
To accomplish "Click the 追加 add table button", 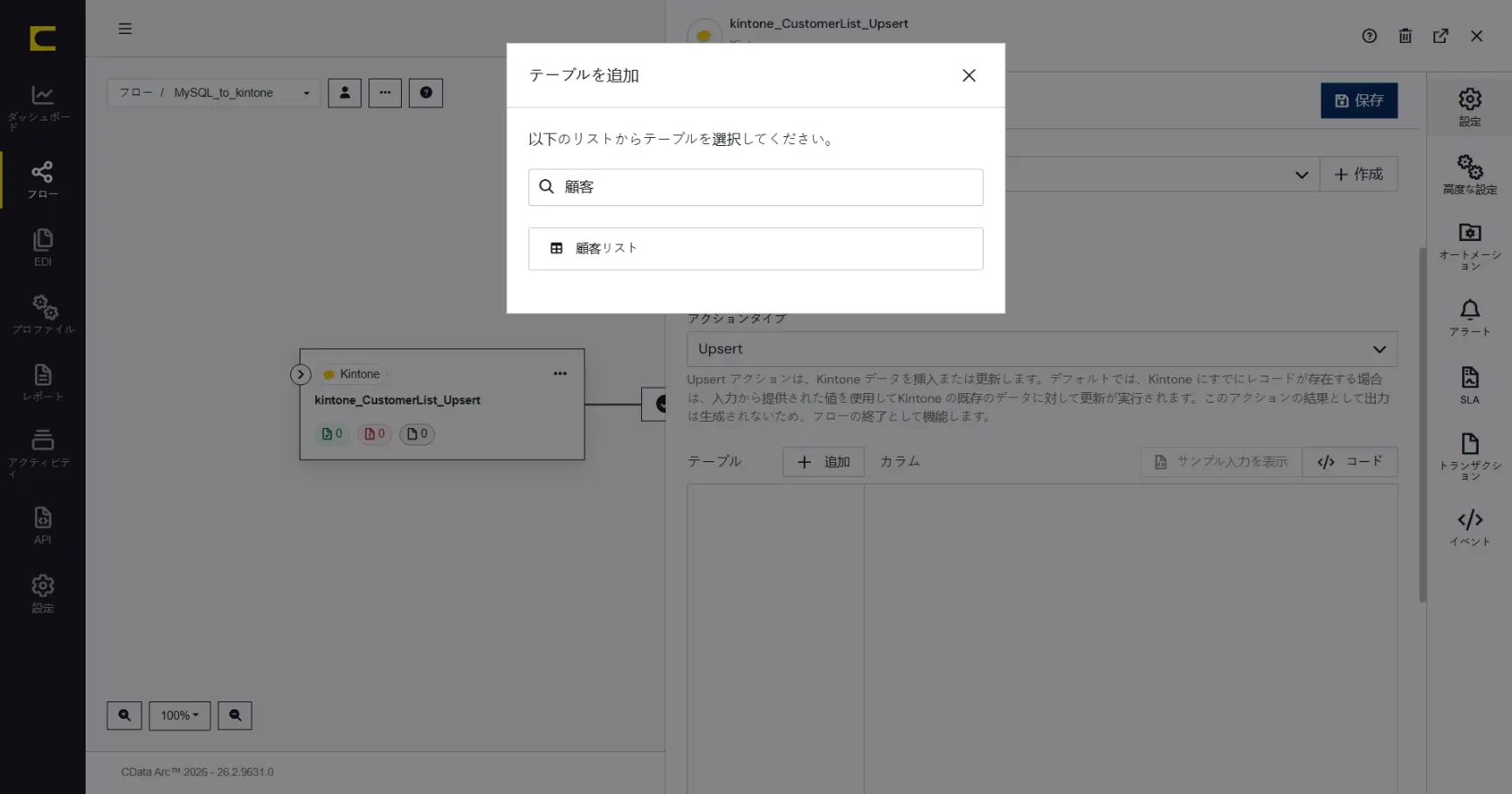I will [824, 462].
